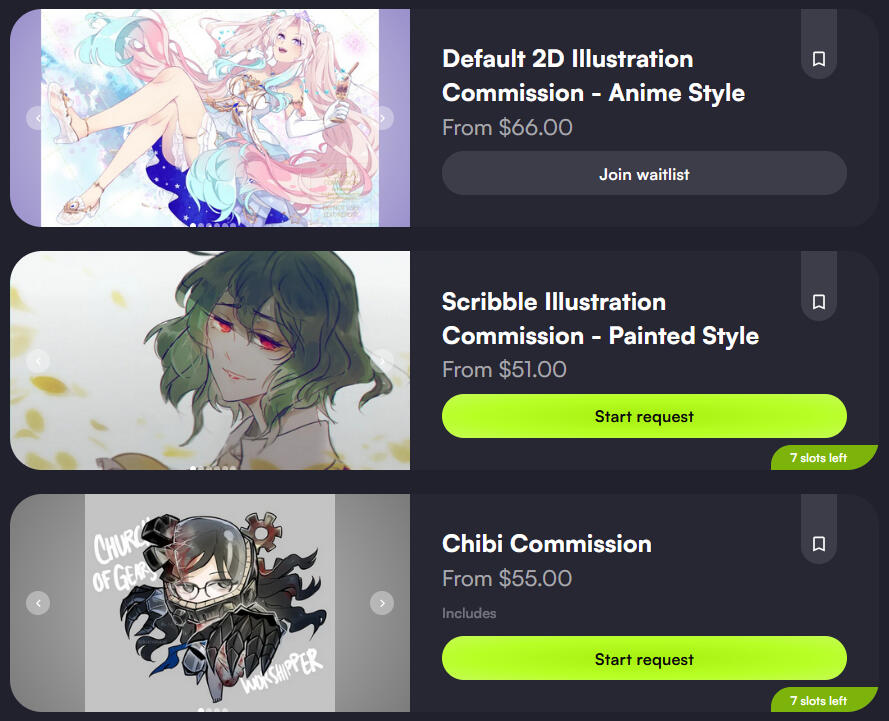Open Default 2D Illustration Commission title
This screenshot has height=721, width=889.
[593, 76]
